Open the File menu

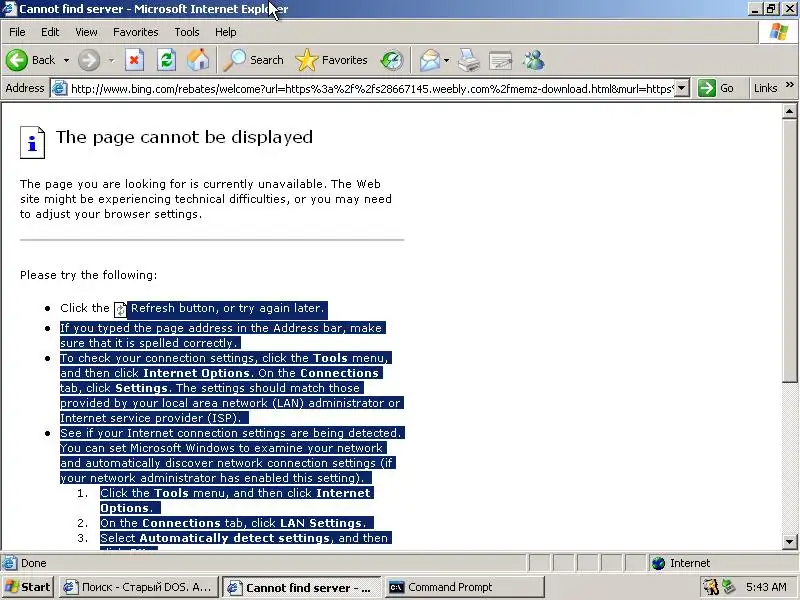tap(17, 32)
